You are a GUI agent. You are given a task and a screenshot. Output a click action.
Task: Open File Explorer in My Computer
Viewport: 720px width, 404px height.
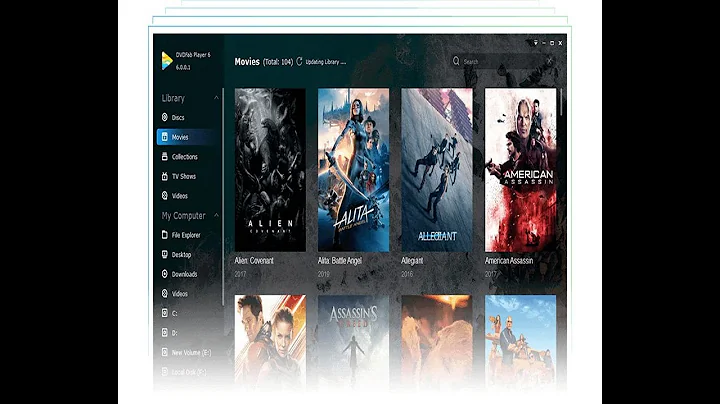[x=186, y=235]
